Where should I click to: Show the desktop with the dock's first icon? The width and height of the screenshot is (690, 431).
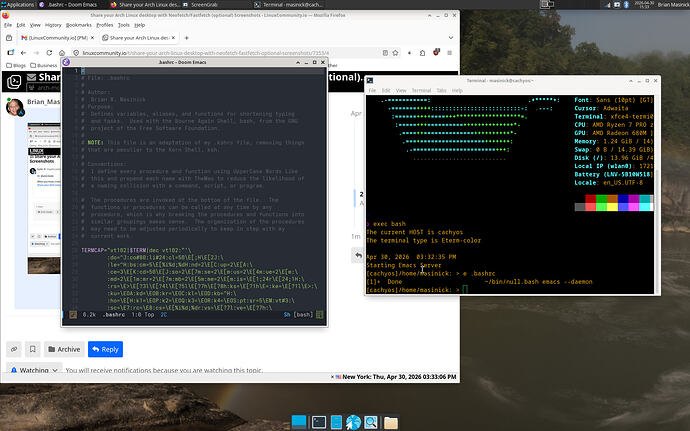tap(299, 422)
